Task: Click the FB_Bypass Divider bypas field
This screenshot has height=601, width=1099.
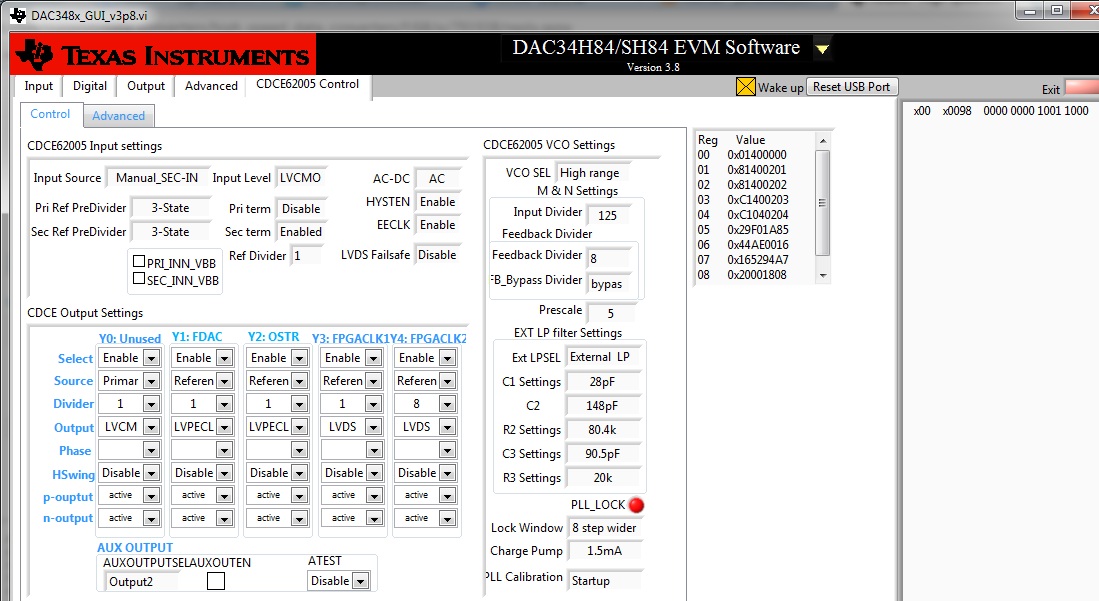Action: point(608,284)
